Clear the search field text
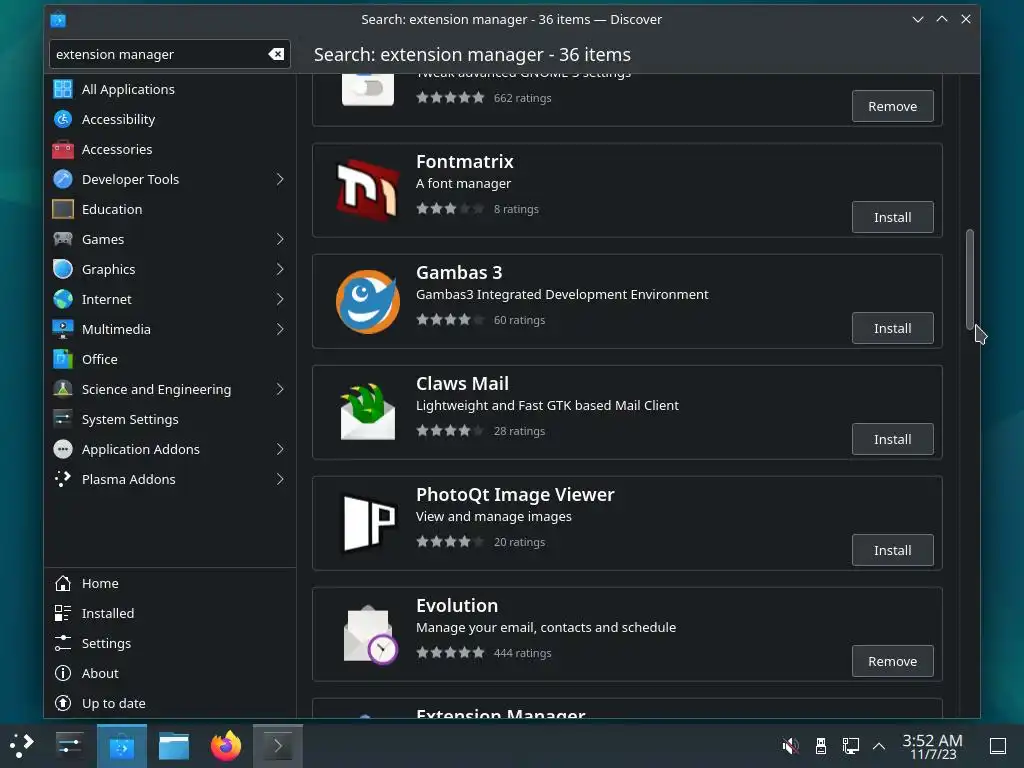The width and height of the screenshot is (1024, 768). click(276, 54)
